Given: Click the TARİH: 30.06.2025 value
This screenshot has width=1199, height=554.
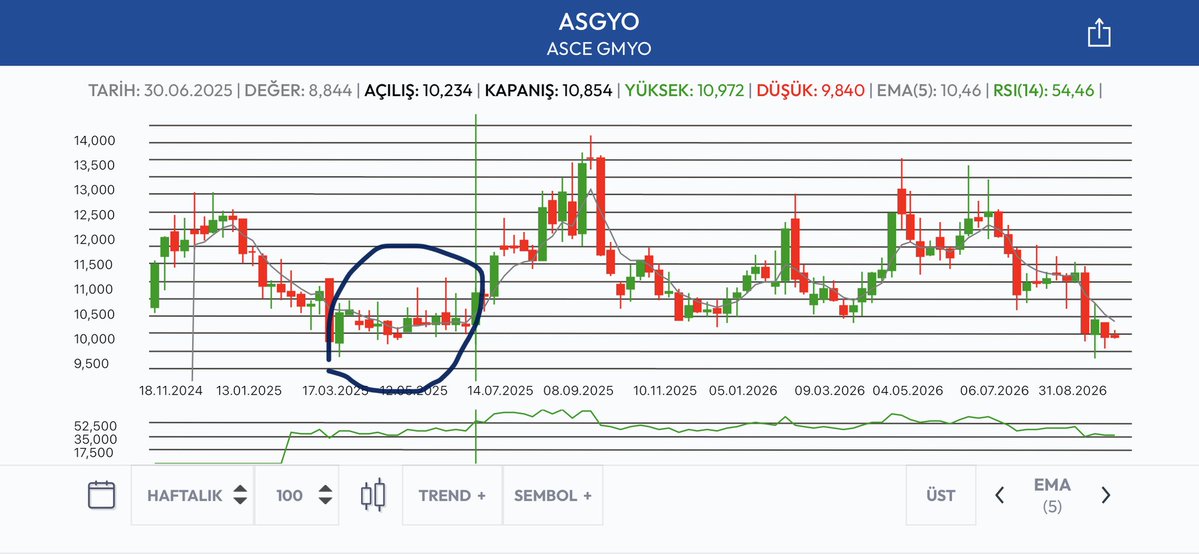Looking at the screenshot, I should (160, 90).
